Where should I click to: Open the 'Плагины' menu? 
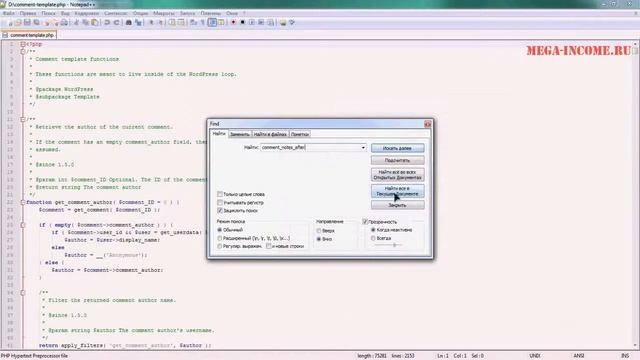(x=211, y=13)
